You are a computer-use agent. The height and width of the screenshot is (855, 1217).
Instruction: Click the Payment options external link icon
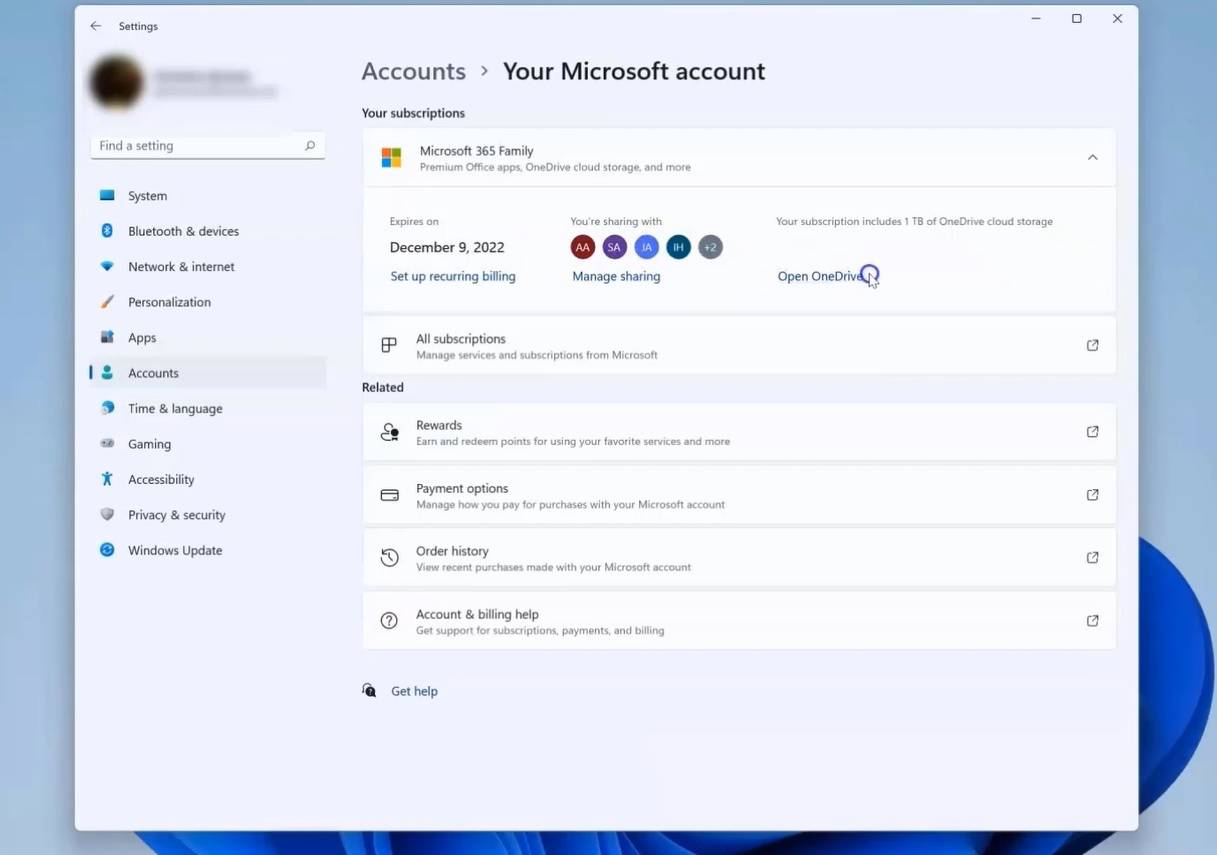[1092, 494]
